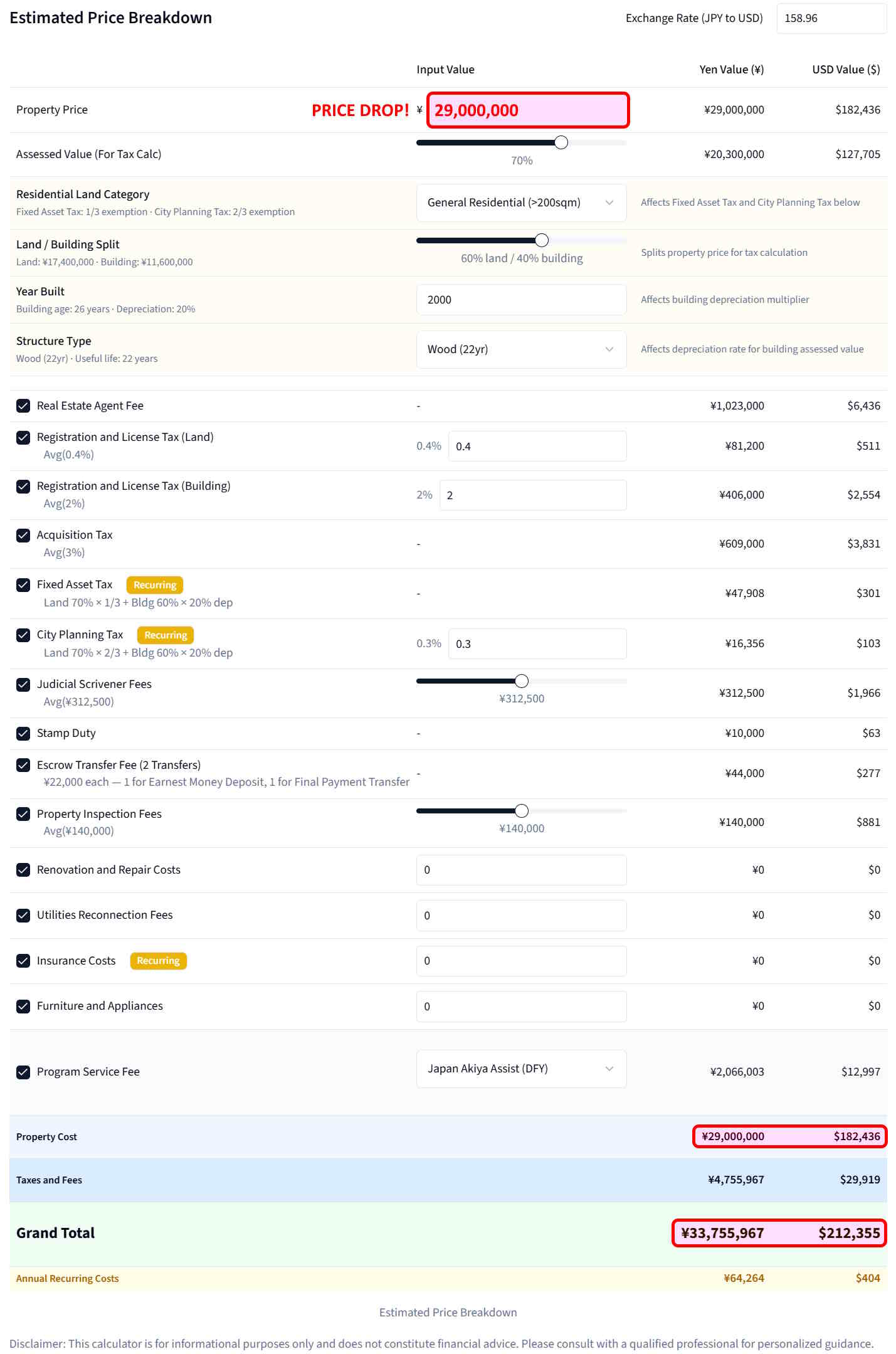This screenshot has width=896, height=1354.
Task: Toggle the Real Estate Agent Fee checkbox
Action: (x=23, y=406)
